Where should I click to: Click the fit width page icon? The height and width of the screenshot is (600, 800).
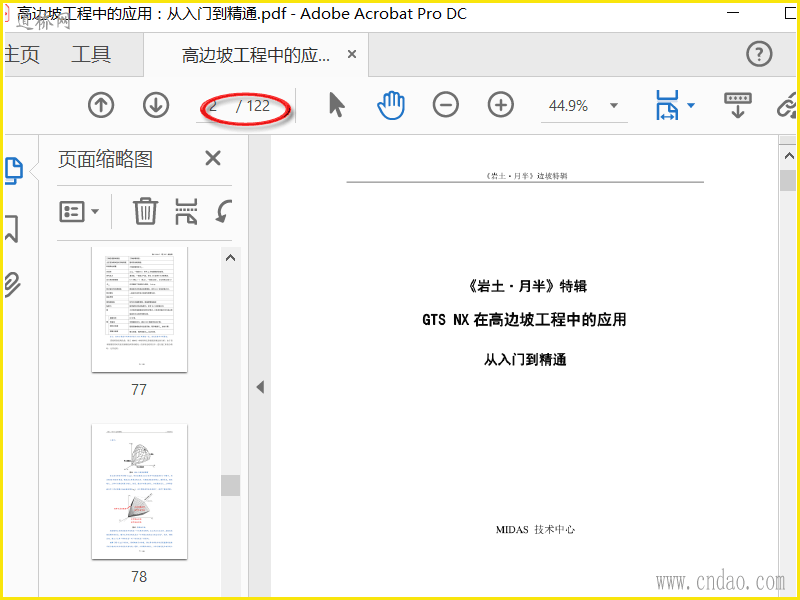(x=667, y=105)
